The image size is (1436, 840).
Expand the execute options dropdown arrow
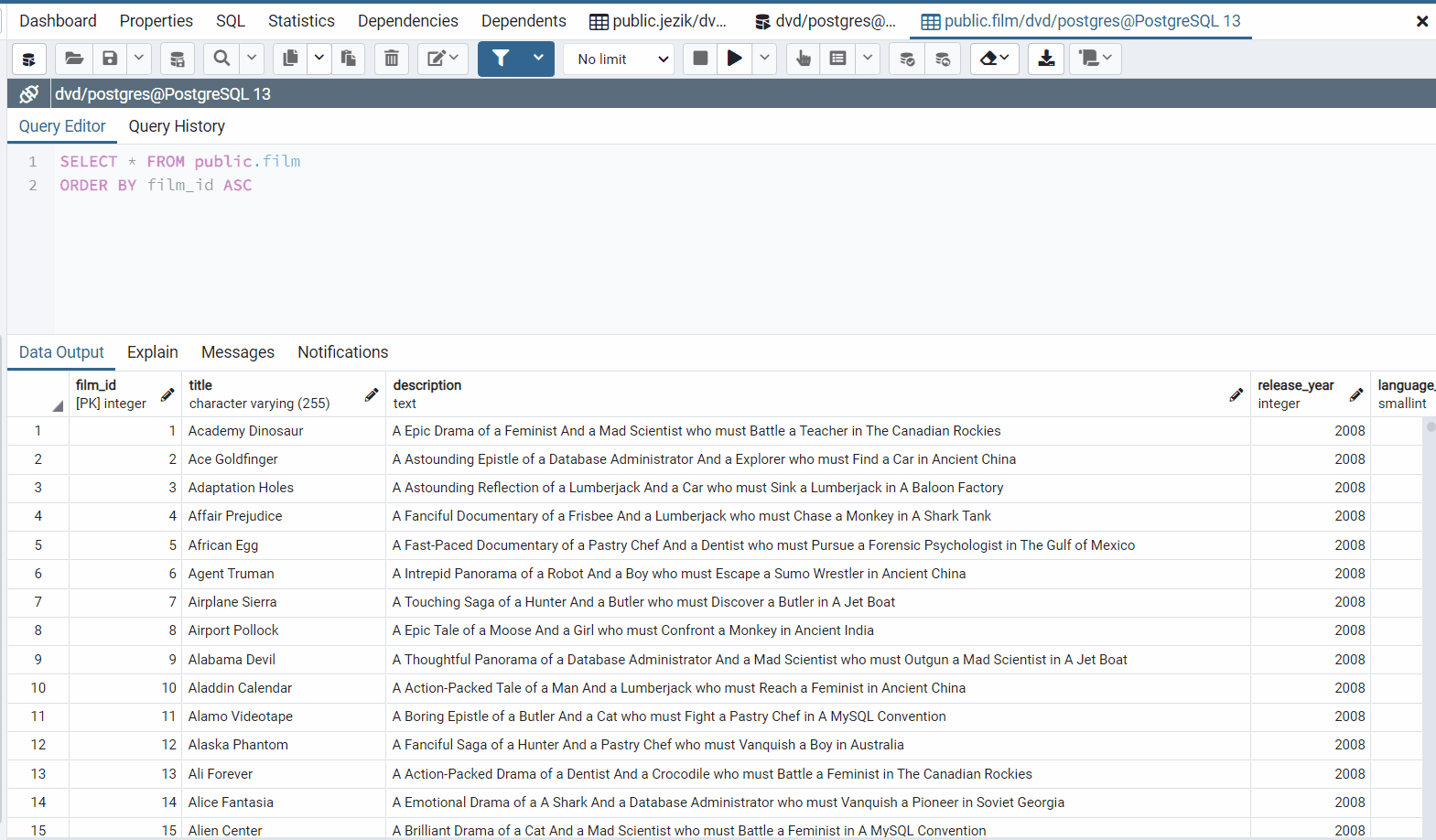(x=764, y=59)
